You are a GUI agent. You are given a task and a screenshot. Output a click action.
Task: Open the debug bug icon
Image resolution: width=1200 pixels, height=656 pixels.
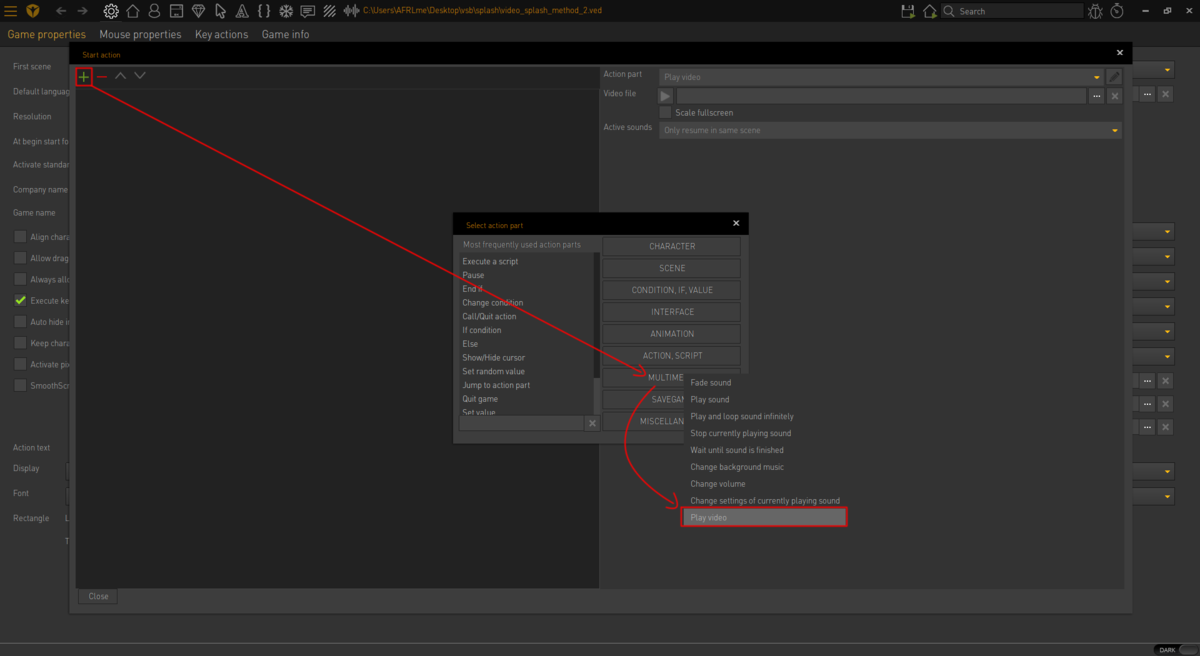pyautogui.click(x=1096, y=11)
